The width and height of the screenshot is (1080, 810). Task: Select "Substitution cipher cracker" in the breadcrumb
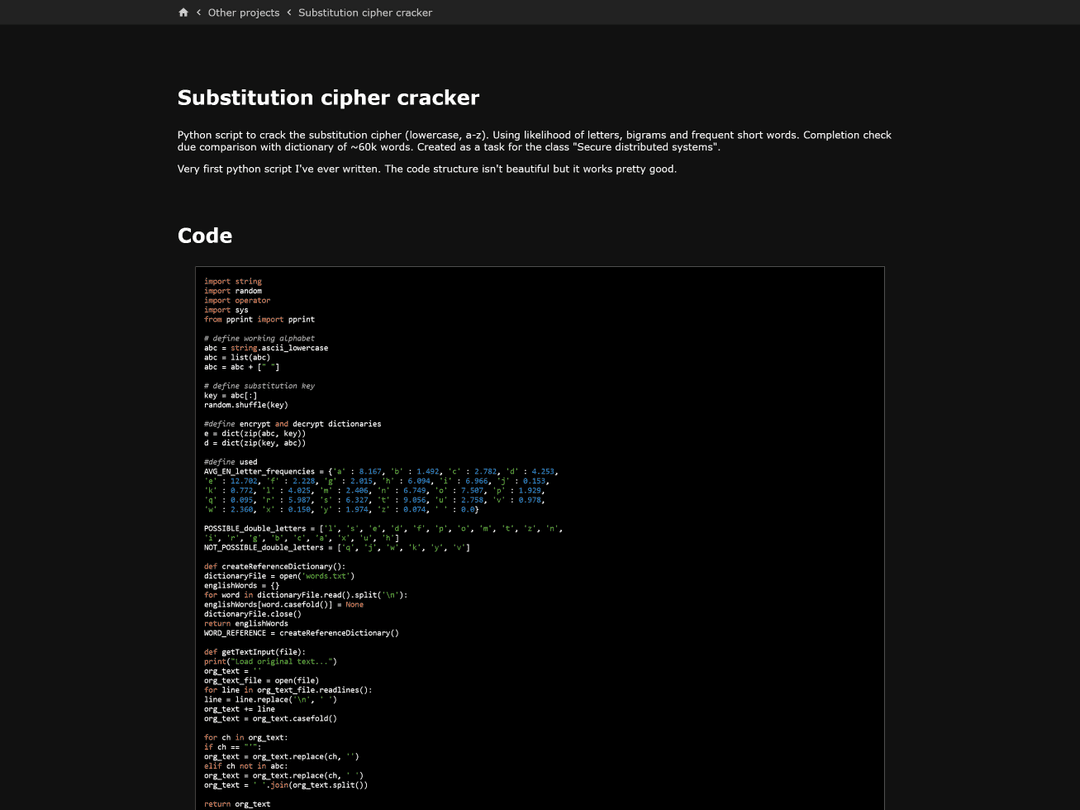click(365, 12)
